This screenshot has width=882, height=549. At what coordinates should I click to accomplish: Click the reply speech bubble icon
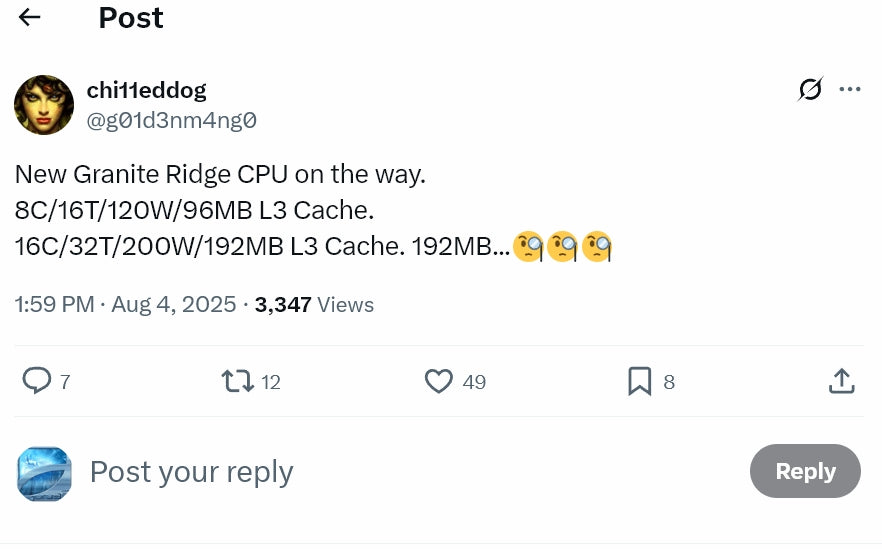37,381
